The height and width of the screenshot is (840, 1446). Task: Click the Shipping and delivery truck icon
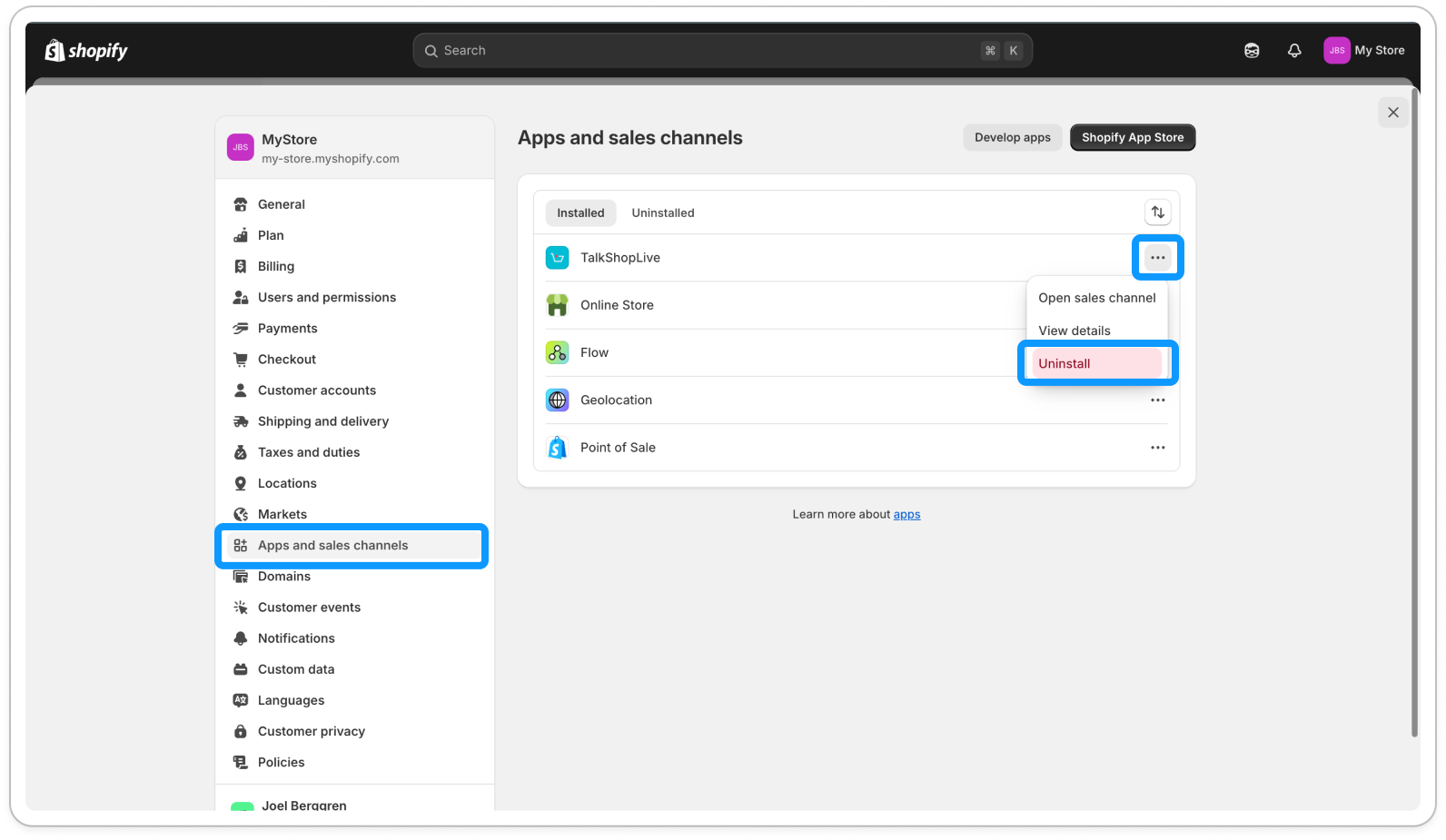click(x=241, y=421)
